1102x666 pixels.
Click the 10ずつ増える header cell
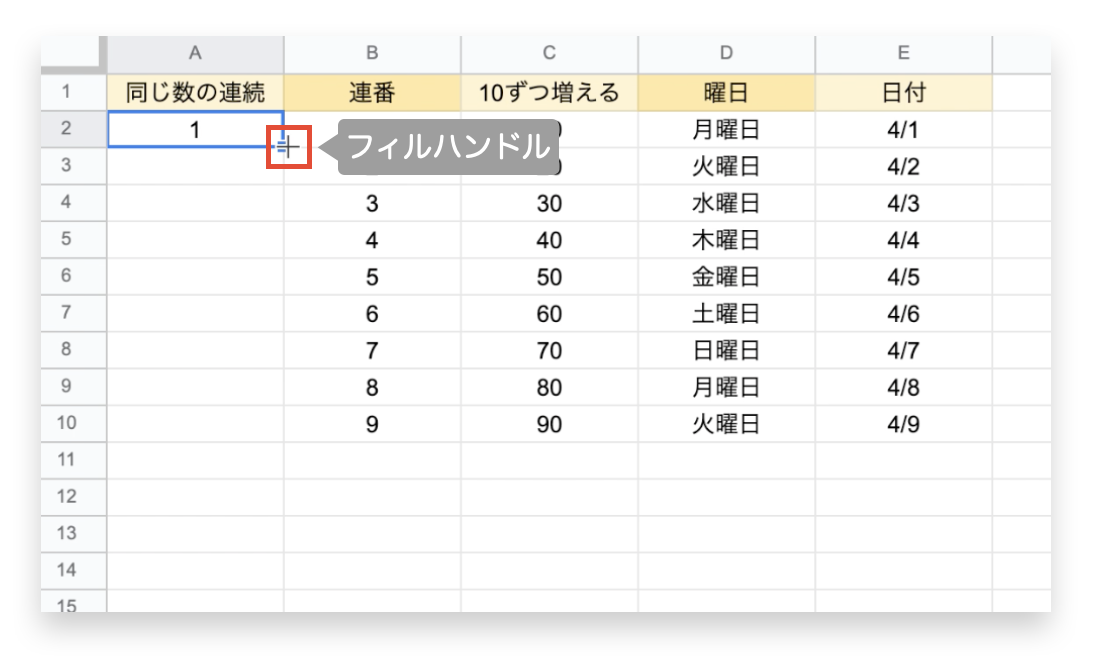(x=548, y=92)
